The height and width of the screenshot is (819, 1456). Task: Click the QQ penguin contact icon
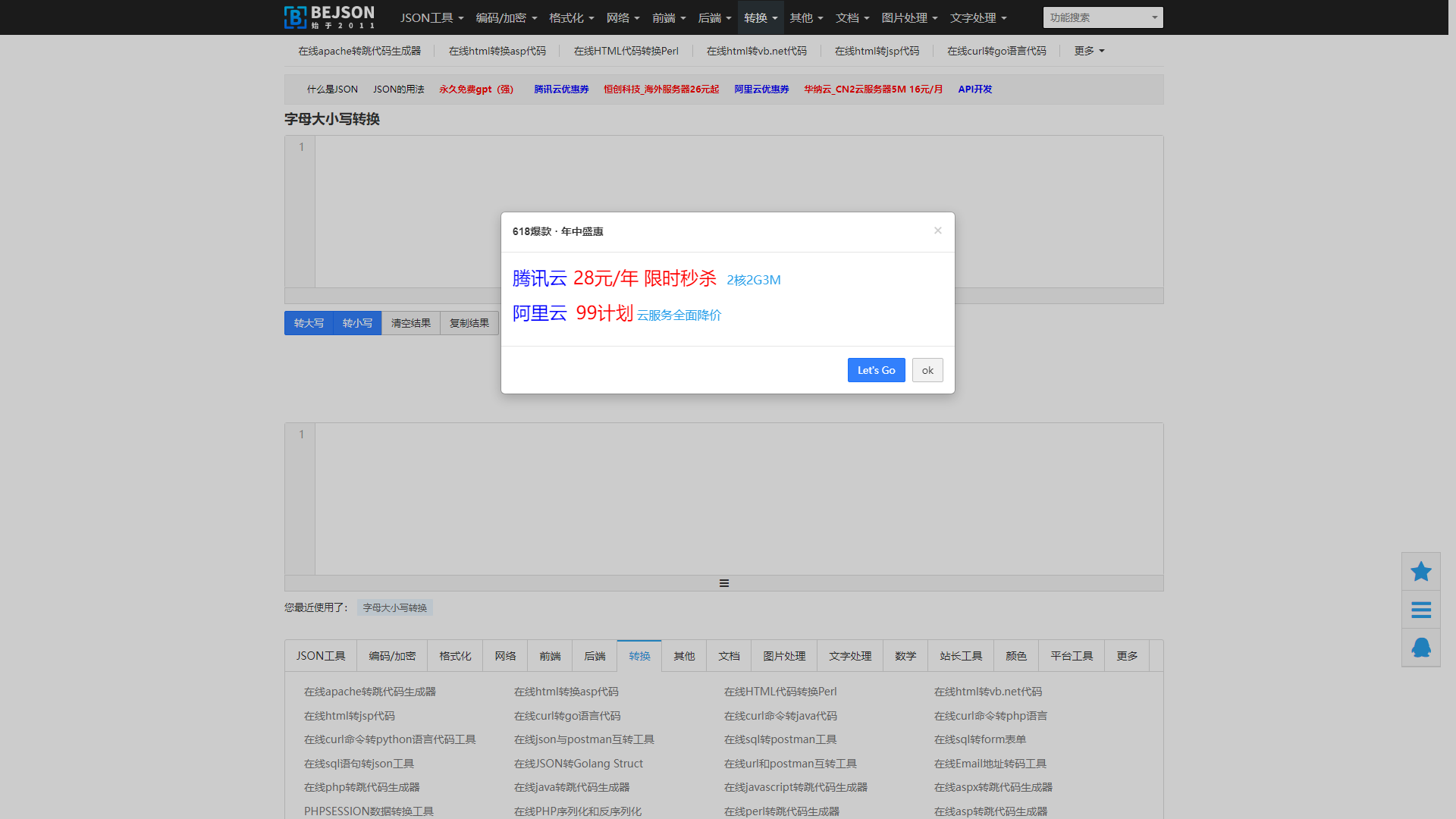(1420, 648)
